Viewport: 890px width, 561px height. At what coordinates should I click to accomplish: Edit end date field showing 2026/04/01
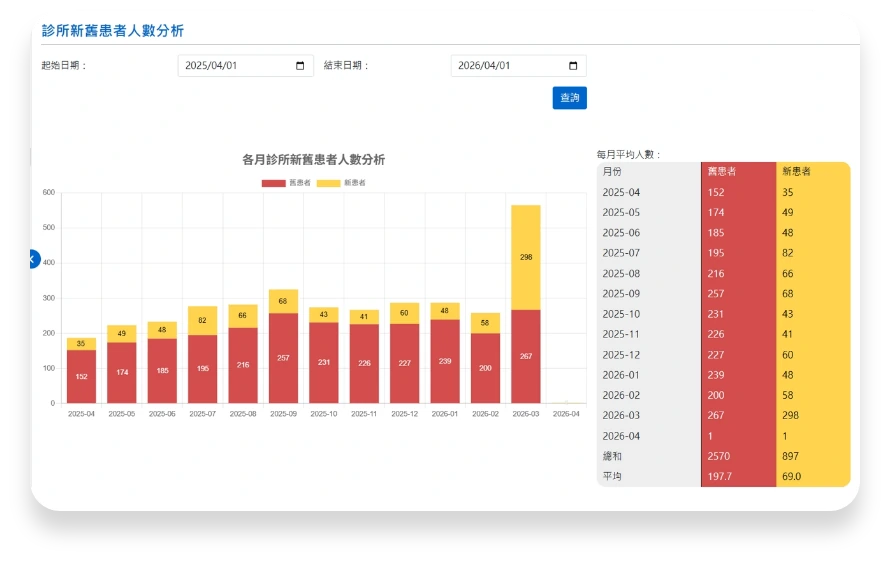point(518,66)
